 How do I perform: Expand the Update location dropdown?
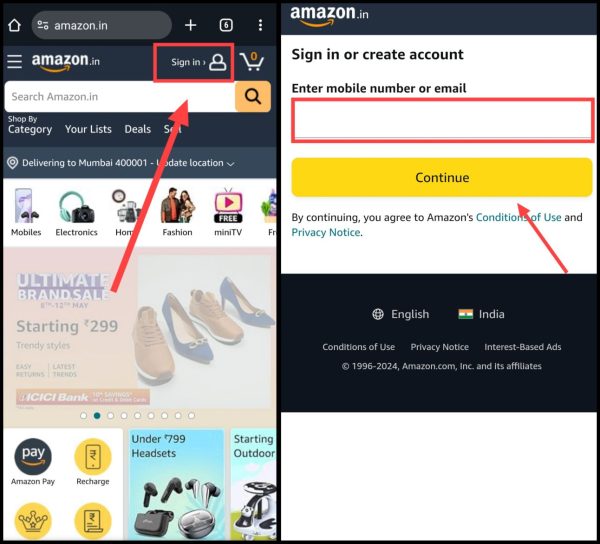coord(230,164)
